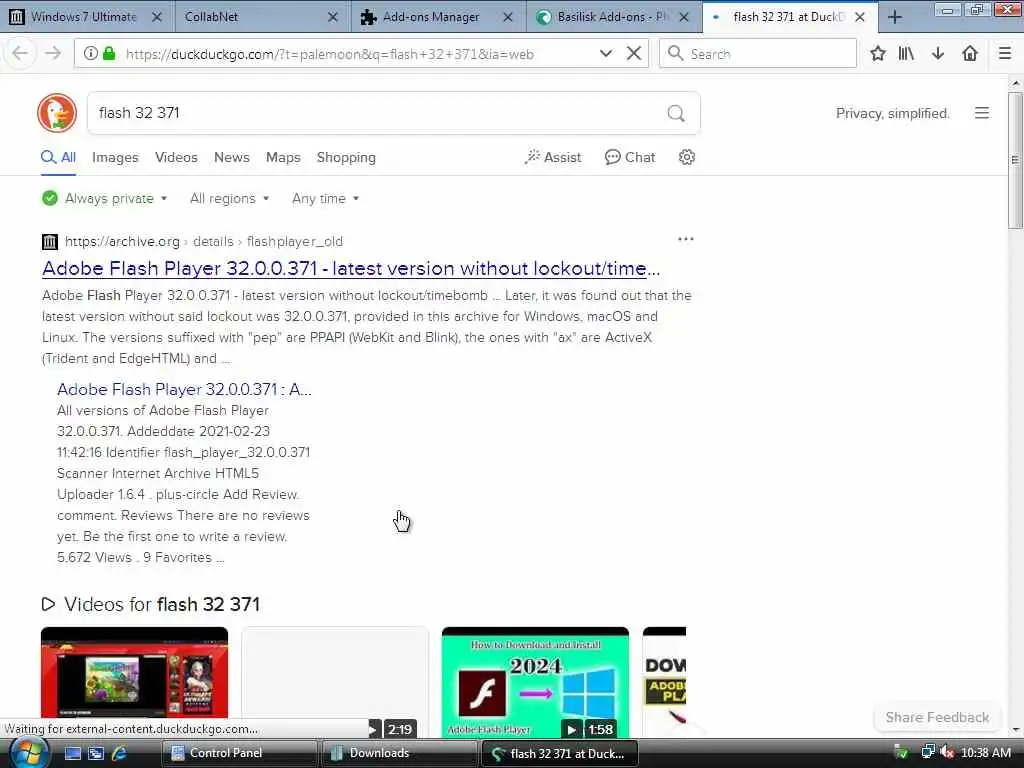The image size is (1024, 768).
Task: Click the Videos for flash 32 371 heading
Action: coord(151,604)
